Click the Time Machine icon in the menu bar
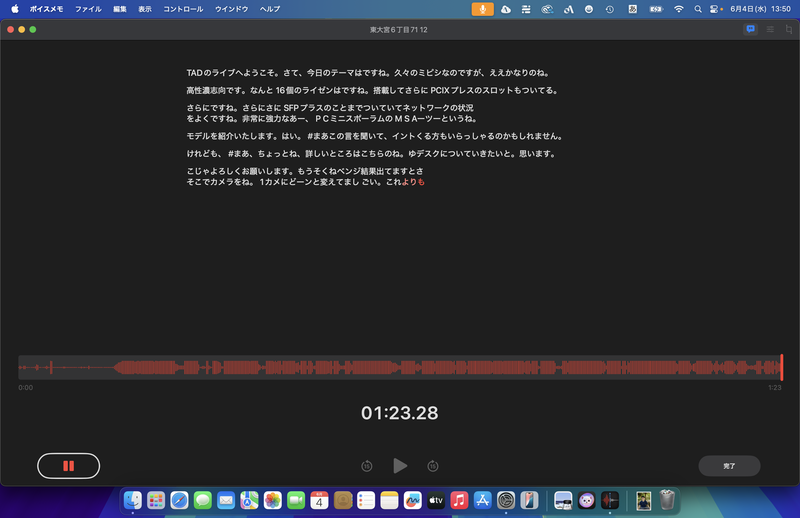Viewport: 800px width, 518px height. [610, 9]
